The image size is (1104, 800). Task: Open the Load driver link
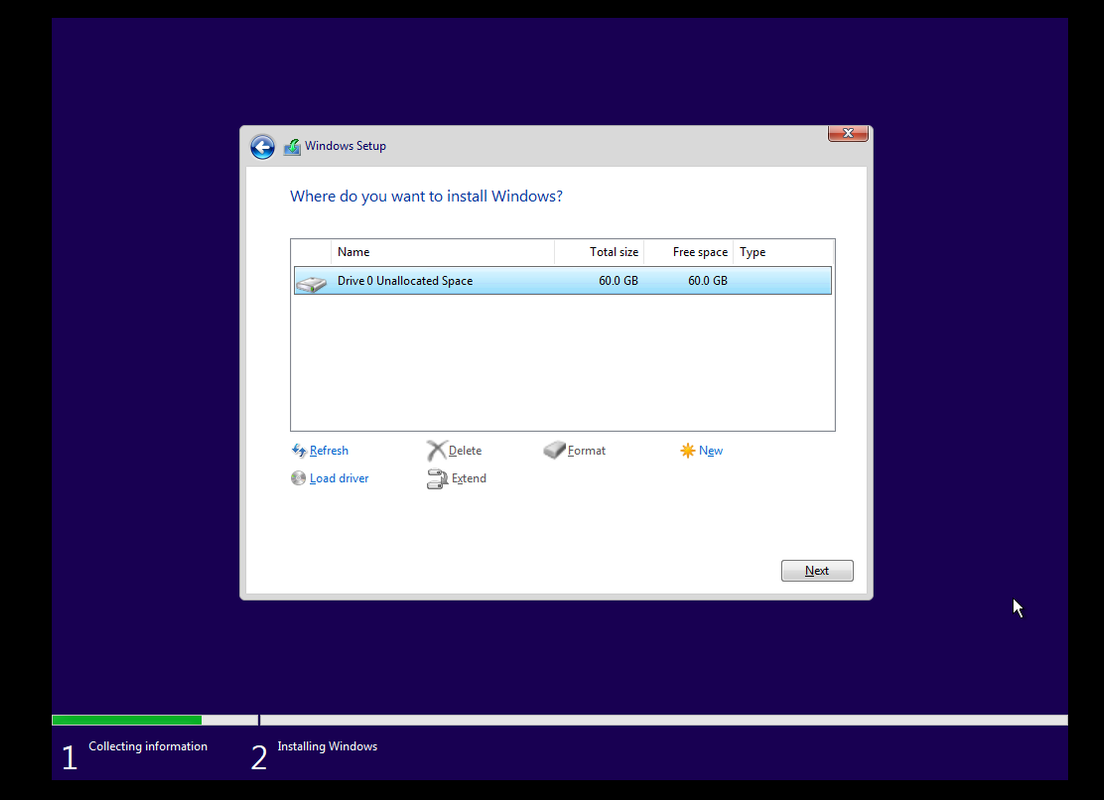pos(339,478)
